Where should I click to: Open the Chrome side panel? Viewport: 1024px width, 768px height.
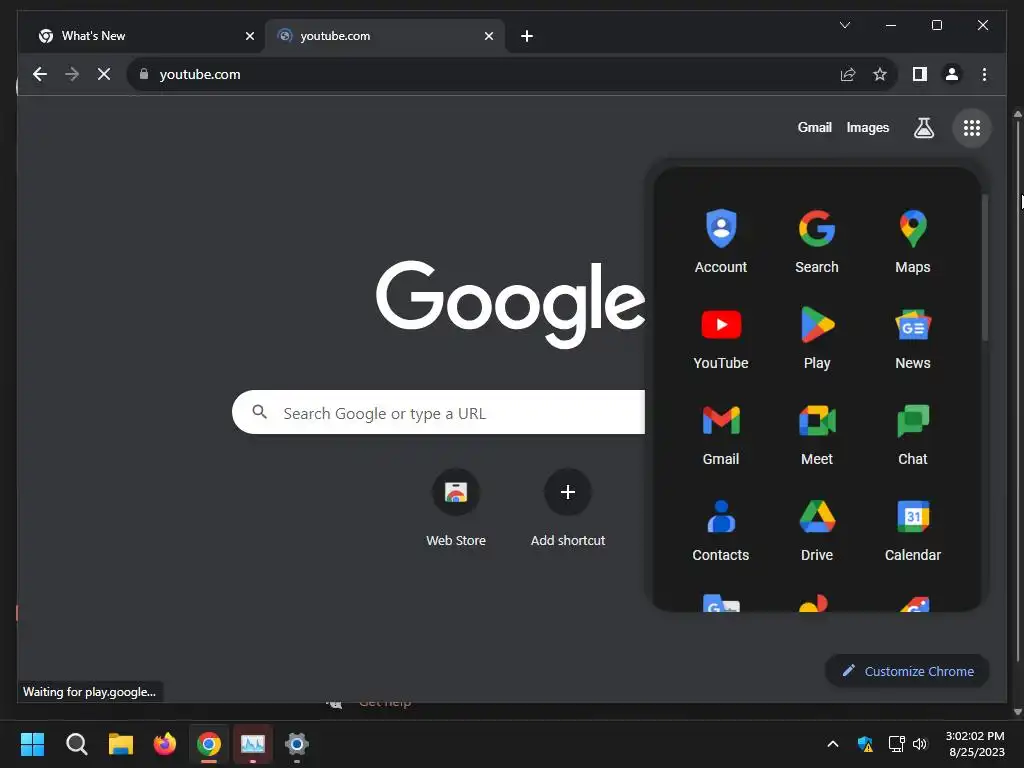coord(920,74)
